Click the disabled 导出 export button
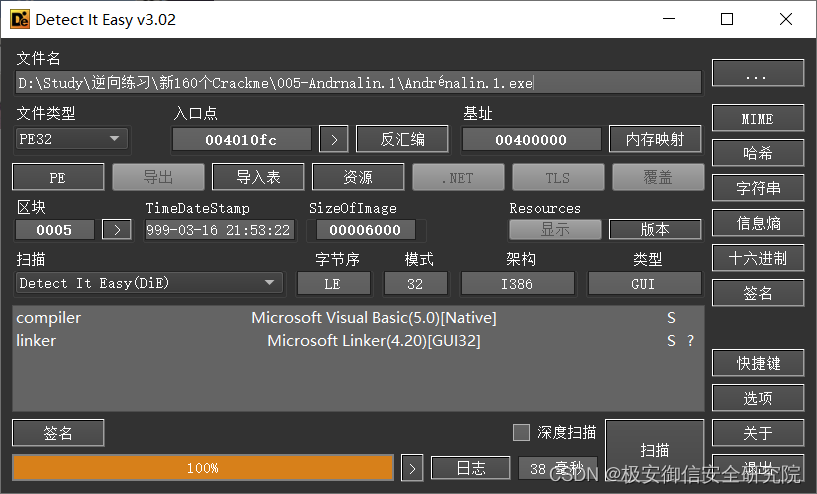Screen dimensions: 817x494 (158, 177)
